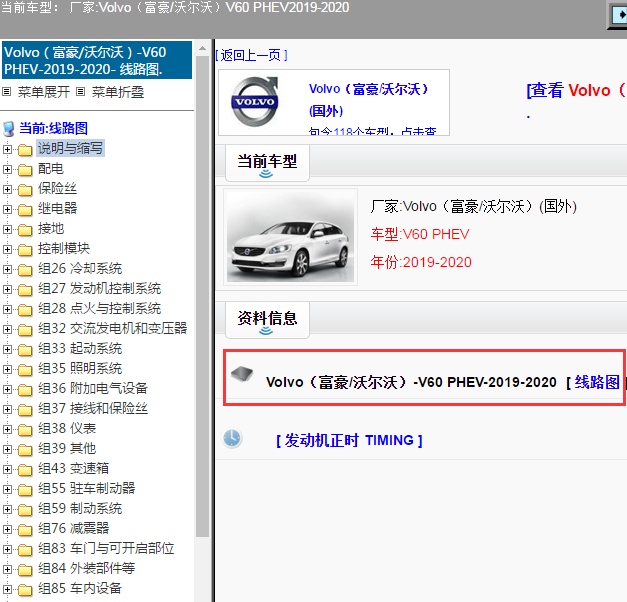Click the folder icon of 组85 车内设备
Image resolution: width=627 pixels, height=602 pixels.
(x=25, y=590)
